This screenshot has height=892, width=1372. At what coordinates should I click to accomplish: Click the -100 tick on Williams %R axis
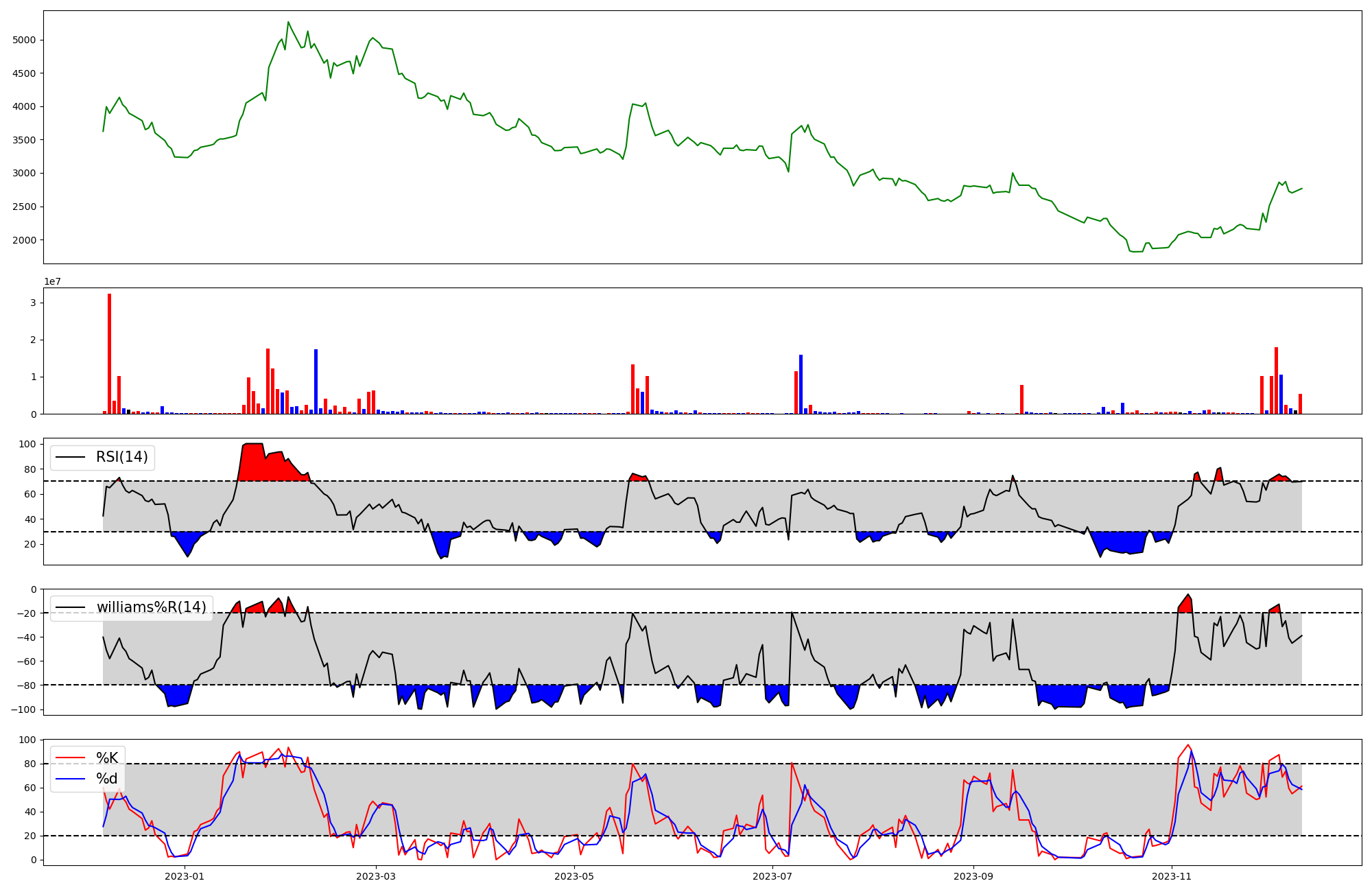[23, 709]
